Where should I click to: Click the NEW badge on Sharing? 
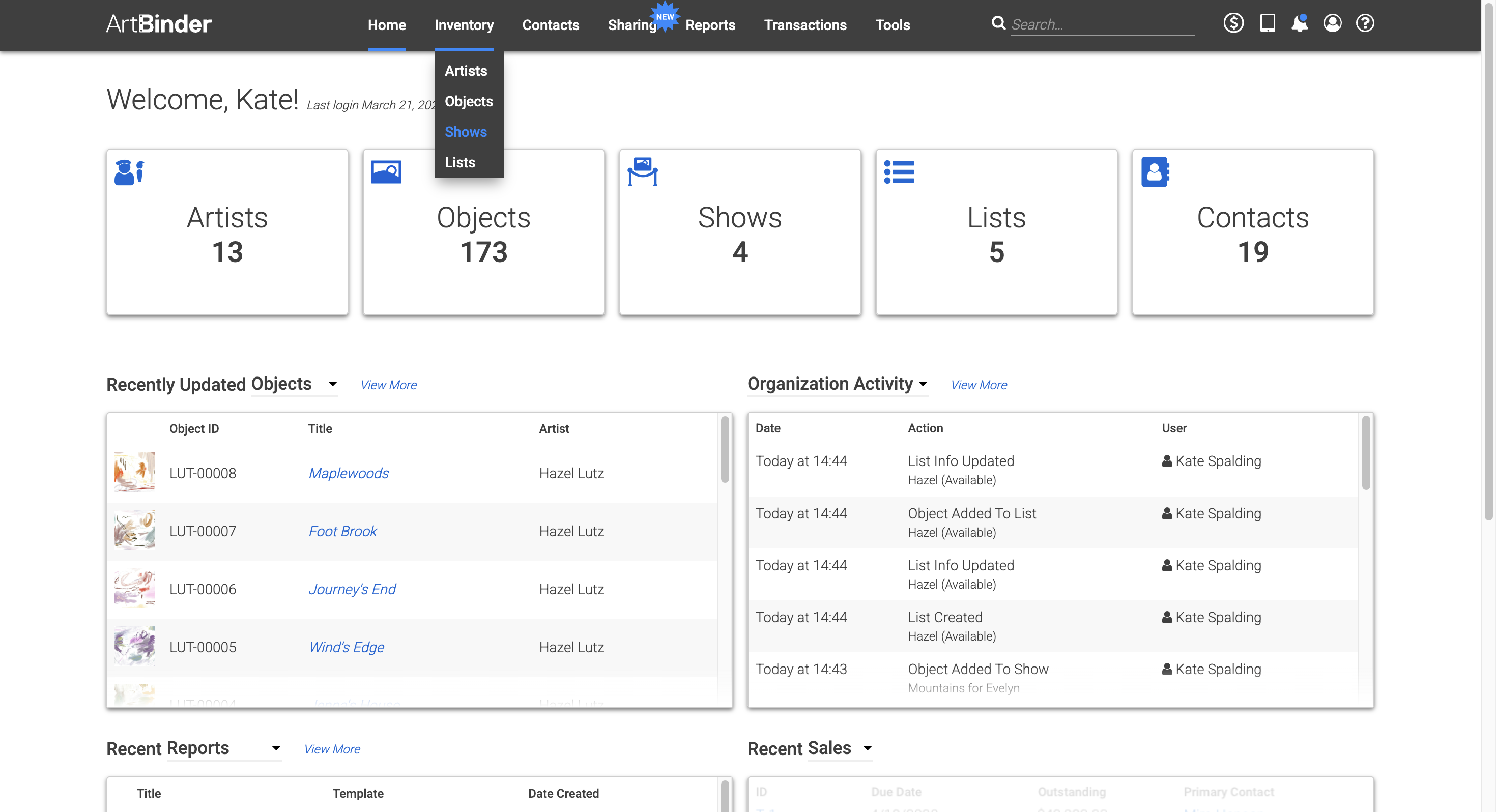point(665,17)
